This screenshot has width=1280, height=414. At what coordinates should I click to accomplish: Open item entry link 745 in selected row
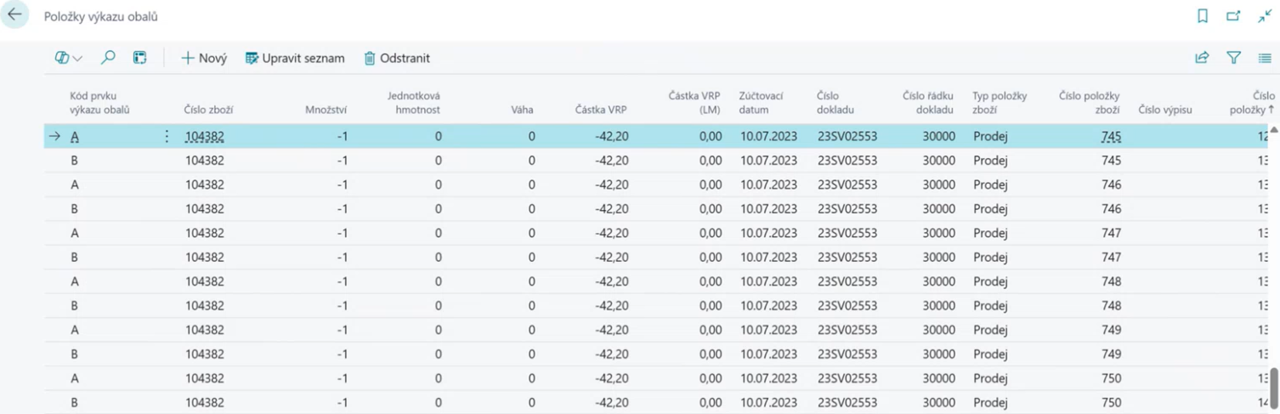(x=1110, y=137)
